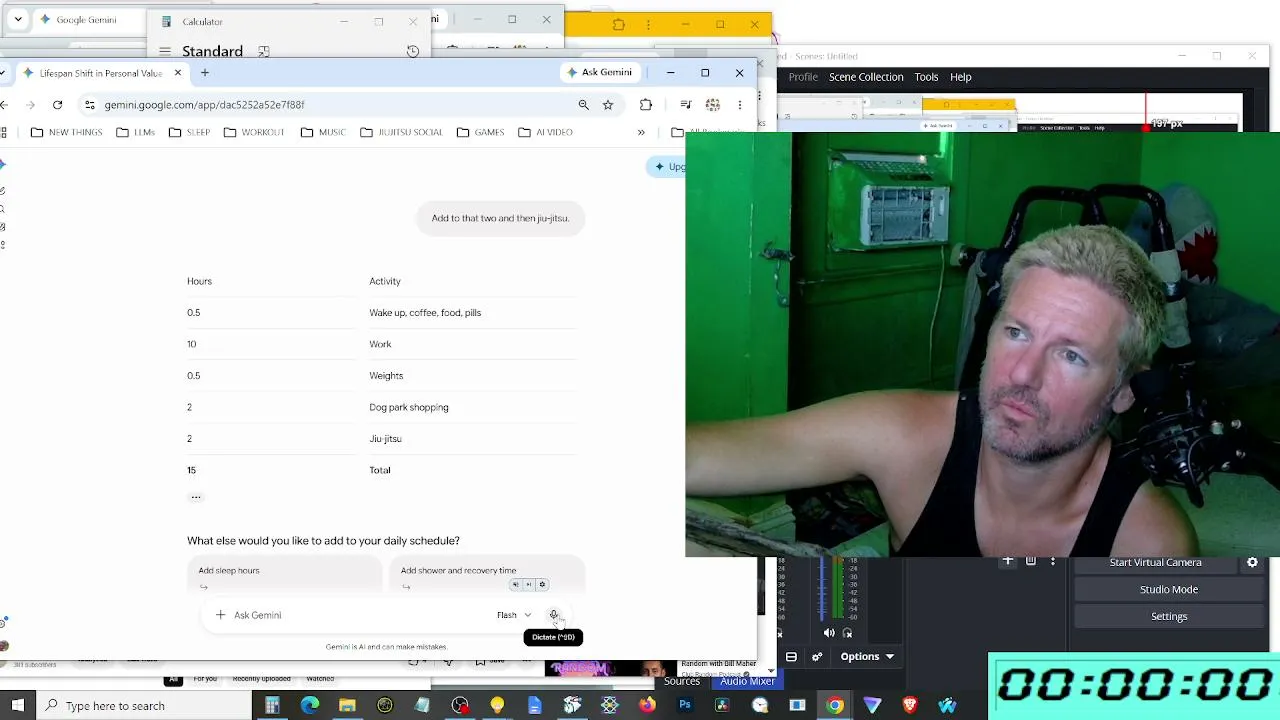Open Chrome's three-dot menu
The image size is (1280, 720).
(x=740, y=104)
